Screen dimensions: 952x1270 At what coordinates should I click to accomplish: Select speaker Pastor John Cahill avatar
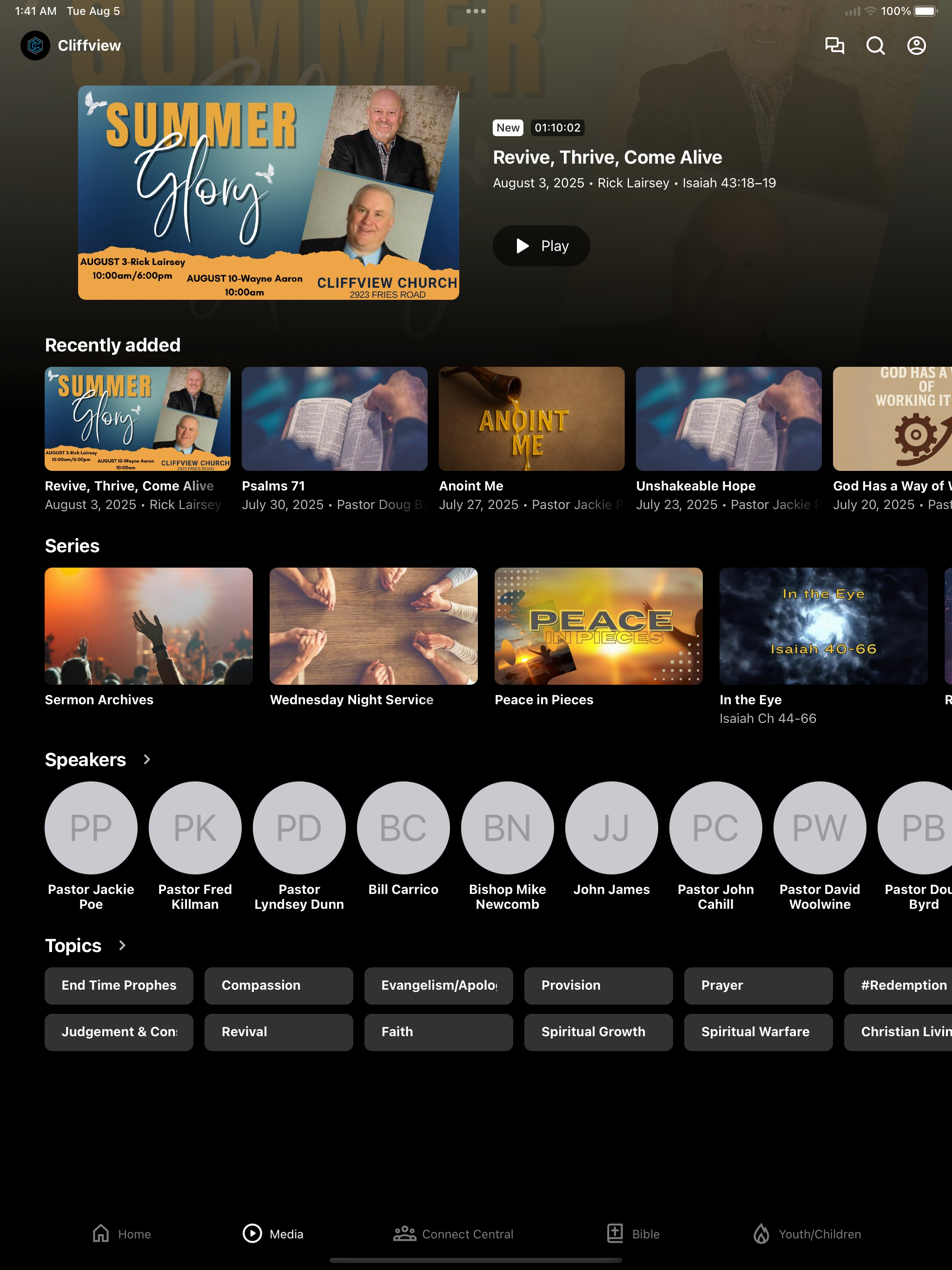716,828
